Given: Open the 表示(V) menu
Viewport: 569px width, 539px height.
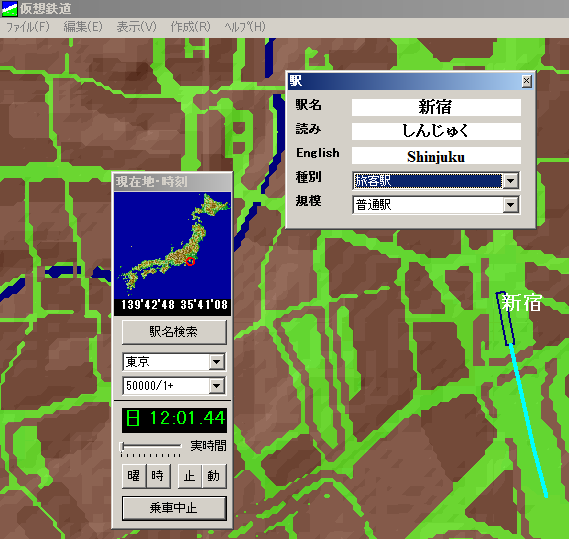Looking at the screenshot, I should 136,27.
